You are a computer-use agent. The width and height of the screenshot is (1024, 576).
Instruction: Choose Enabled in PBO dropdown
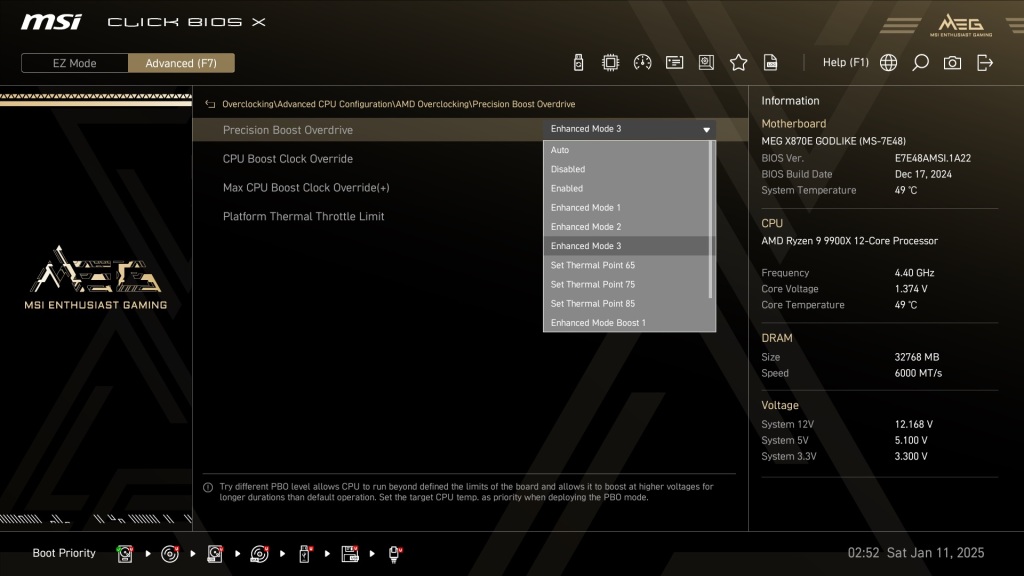tap(626, 188)
